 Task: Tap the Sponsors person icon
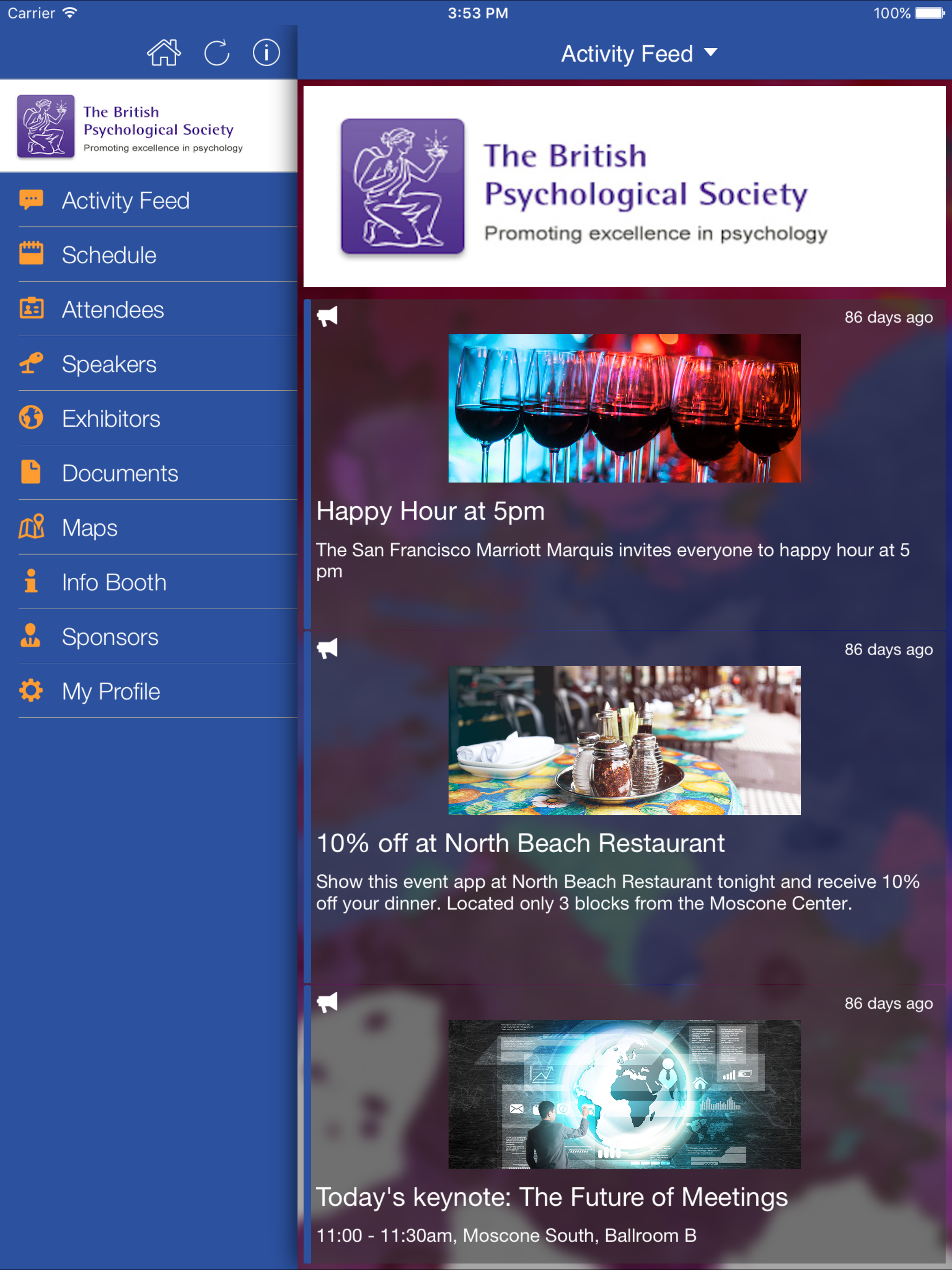tap(31, 635)
